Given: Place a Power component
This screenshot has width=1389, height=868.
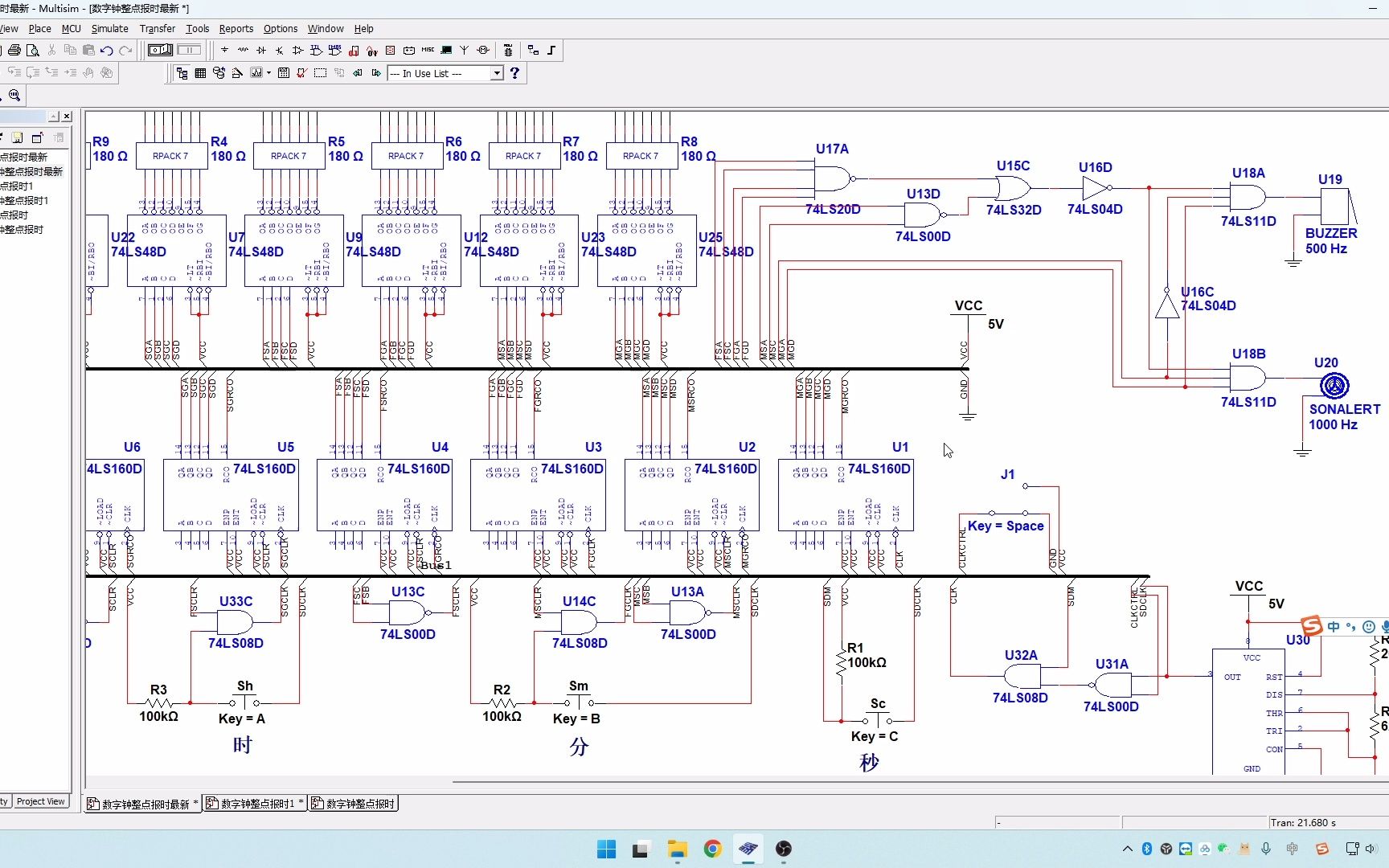Looking at the screenshot, I should coord(408,50).
